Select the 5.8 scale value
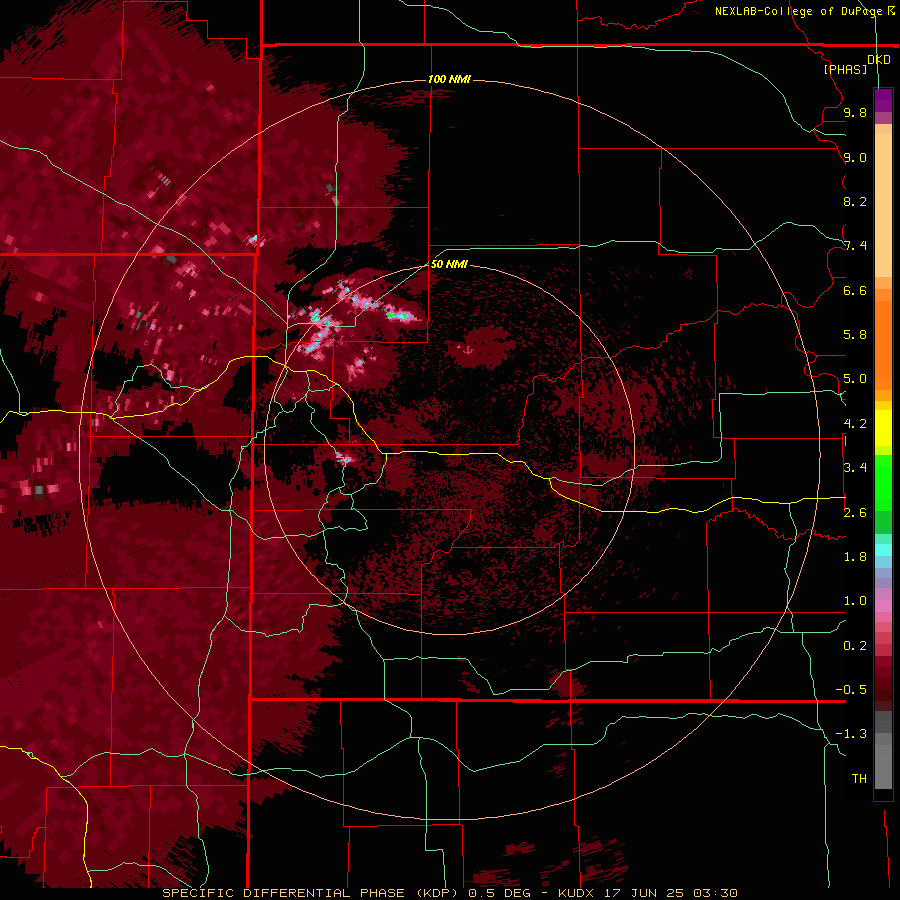The height and width of the screenshot is (900, 900). pos(855,335)
